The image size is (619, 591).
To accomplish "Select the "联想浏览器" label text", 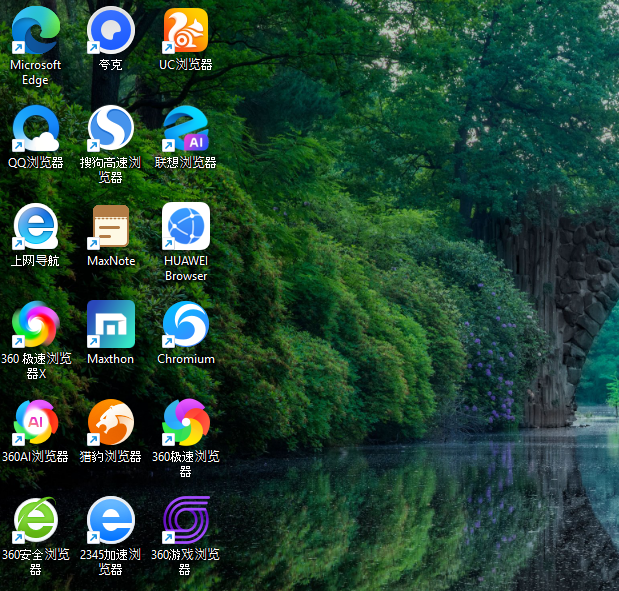I will point(186,162).
